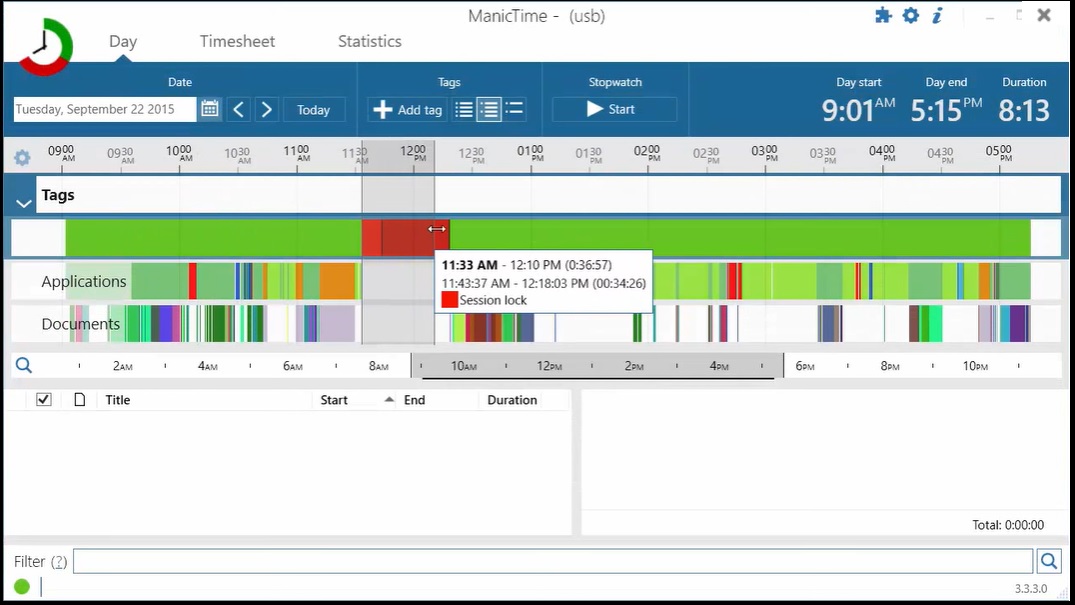Open the info icon in title bar
Viewport: 1075px width, 605px height.
tap(937, 15)
